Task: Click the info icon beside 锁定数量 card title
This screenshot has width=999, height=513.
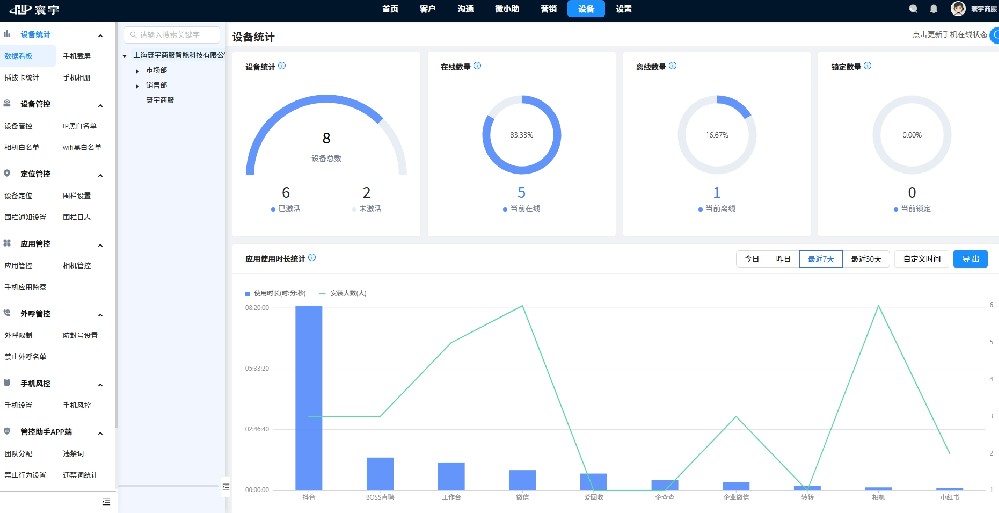Action: (868, 66)
